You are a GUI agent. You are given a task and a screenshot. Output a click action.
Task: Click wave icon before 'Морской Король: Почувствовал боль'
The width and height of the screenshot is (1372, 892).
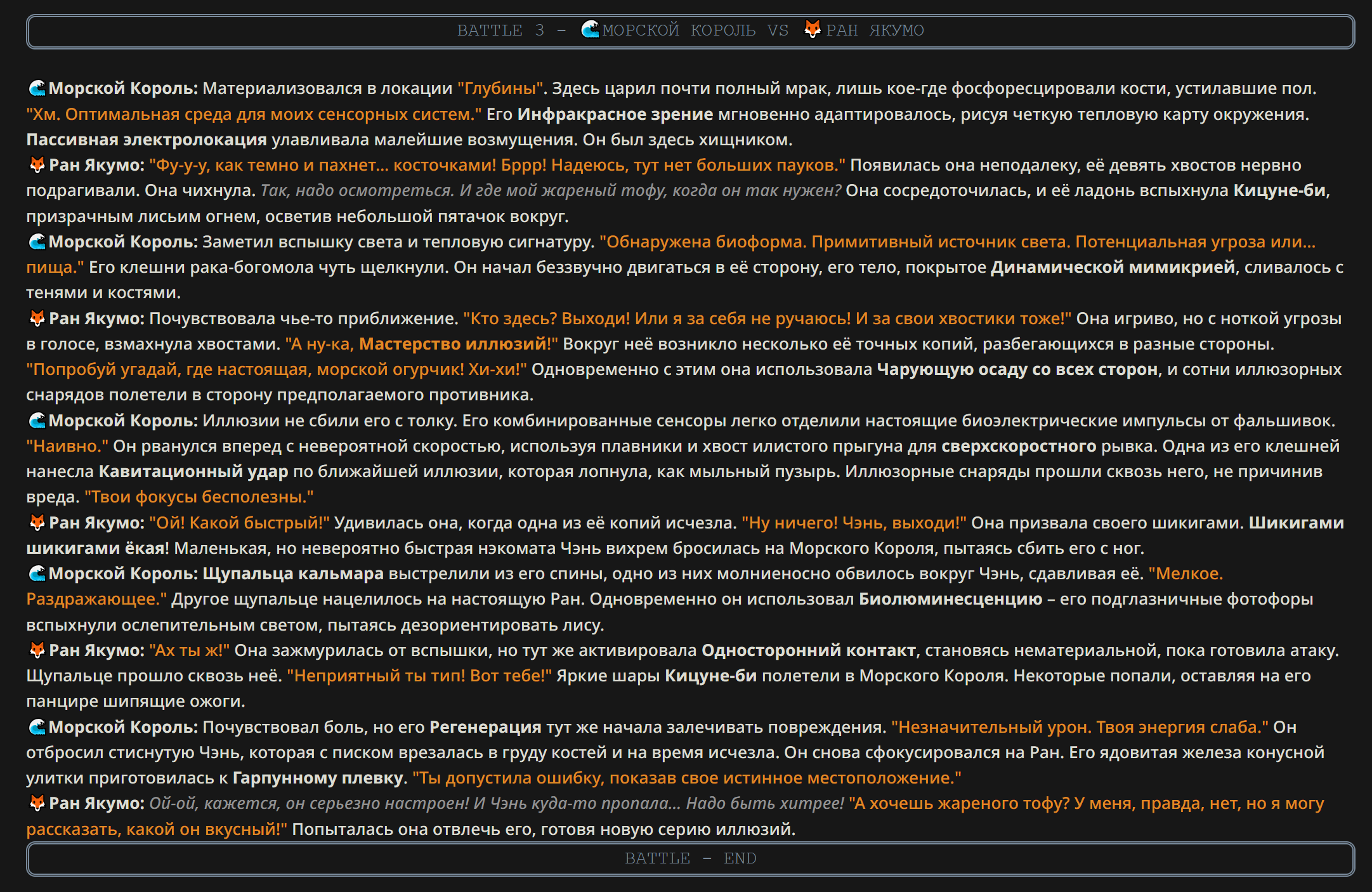(37, 727)
